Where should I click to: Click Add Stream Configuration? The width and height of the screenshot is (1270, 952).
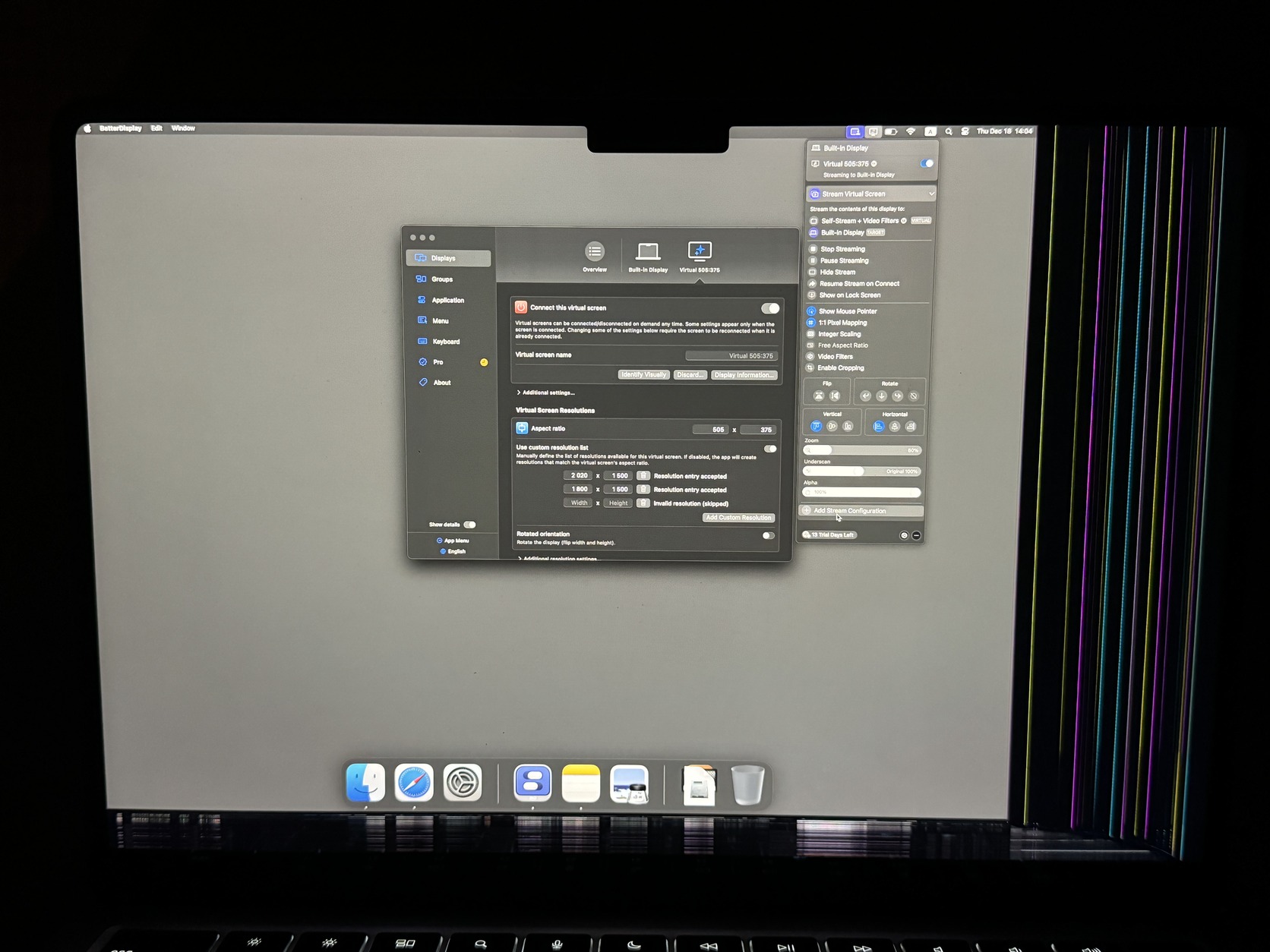861,511
